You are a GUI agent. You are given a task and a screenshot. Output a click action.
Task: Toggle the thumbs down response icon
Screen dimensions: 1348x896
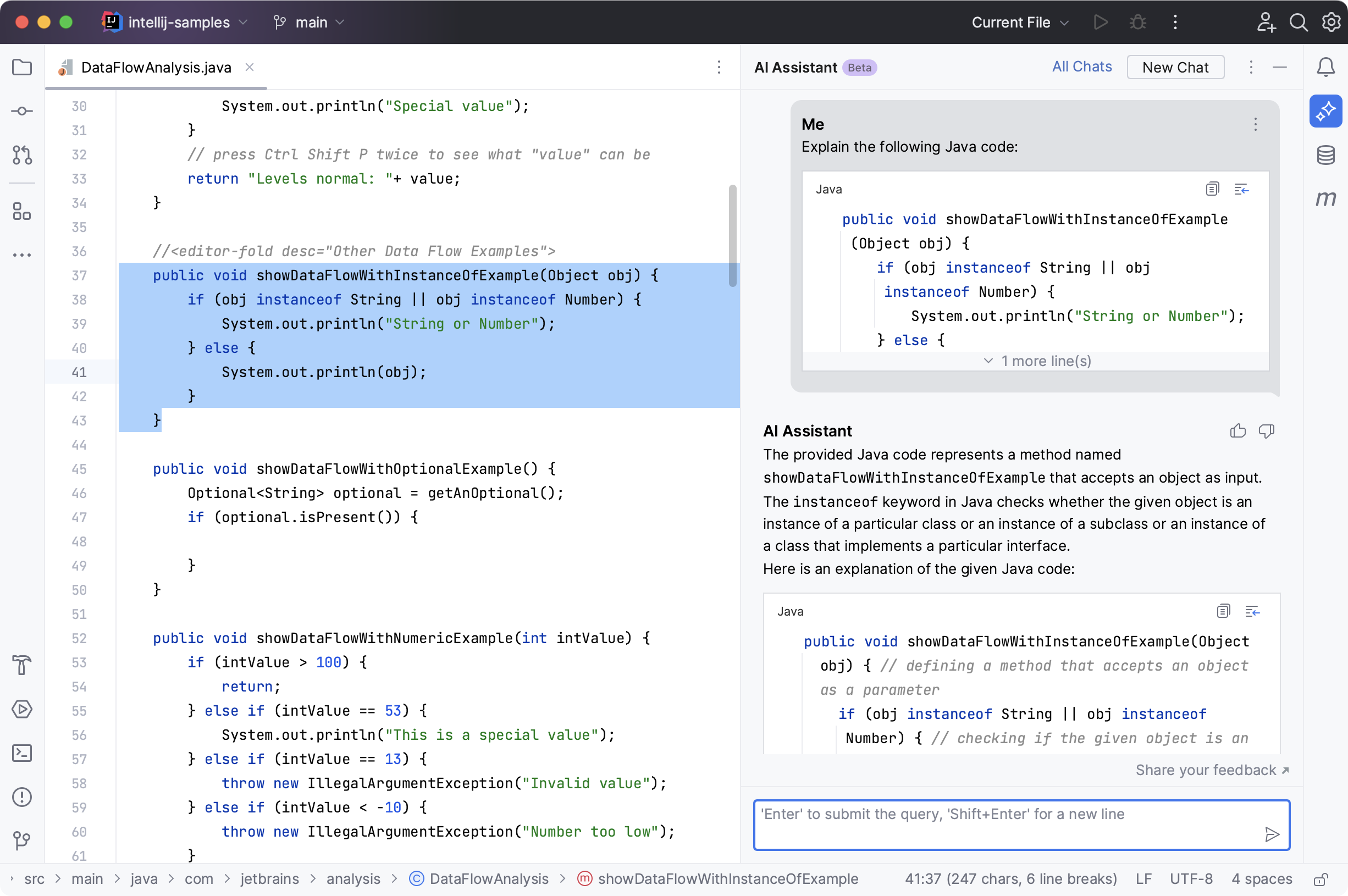pyautogui.click(x=1266, y=431)
